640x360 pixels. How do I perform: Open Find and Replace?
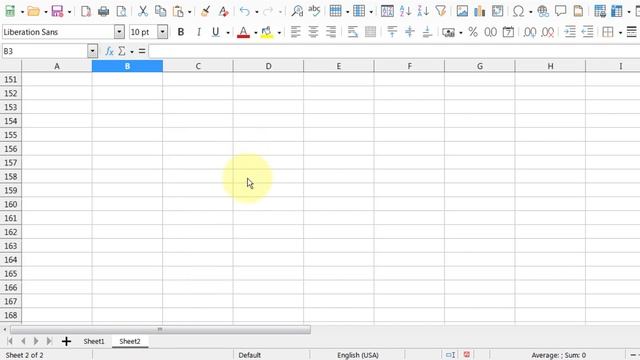[297, 11]
